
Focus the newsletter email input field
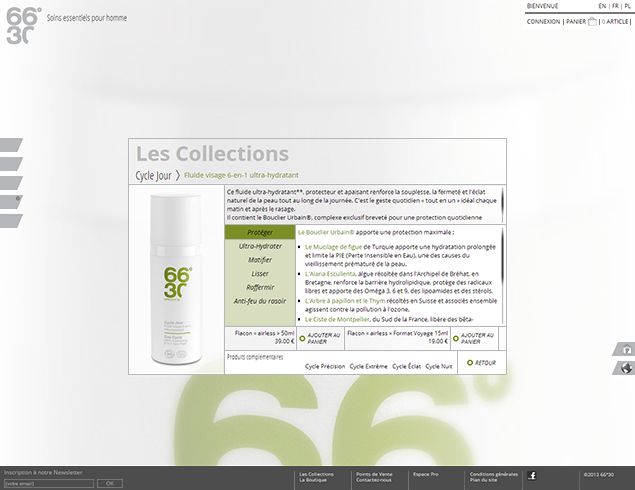[49, 484]
